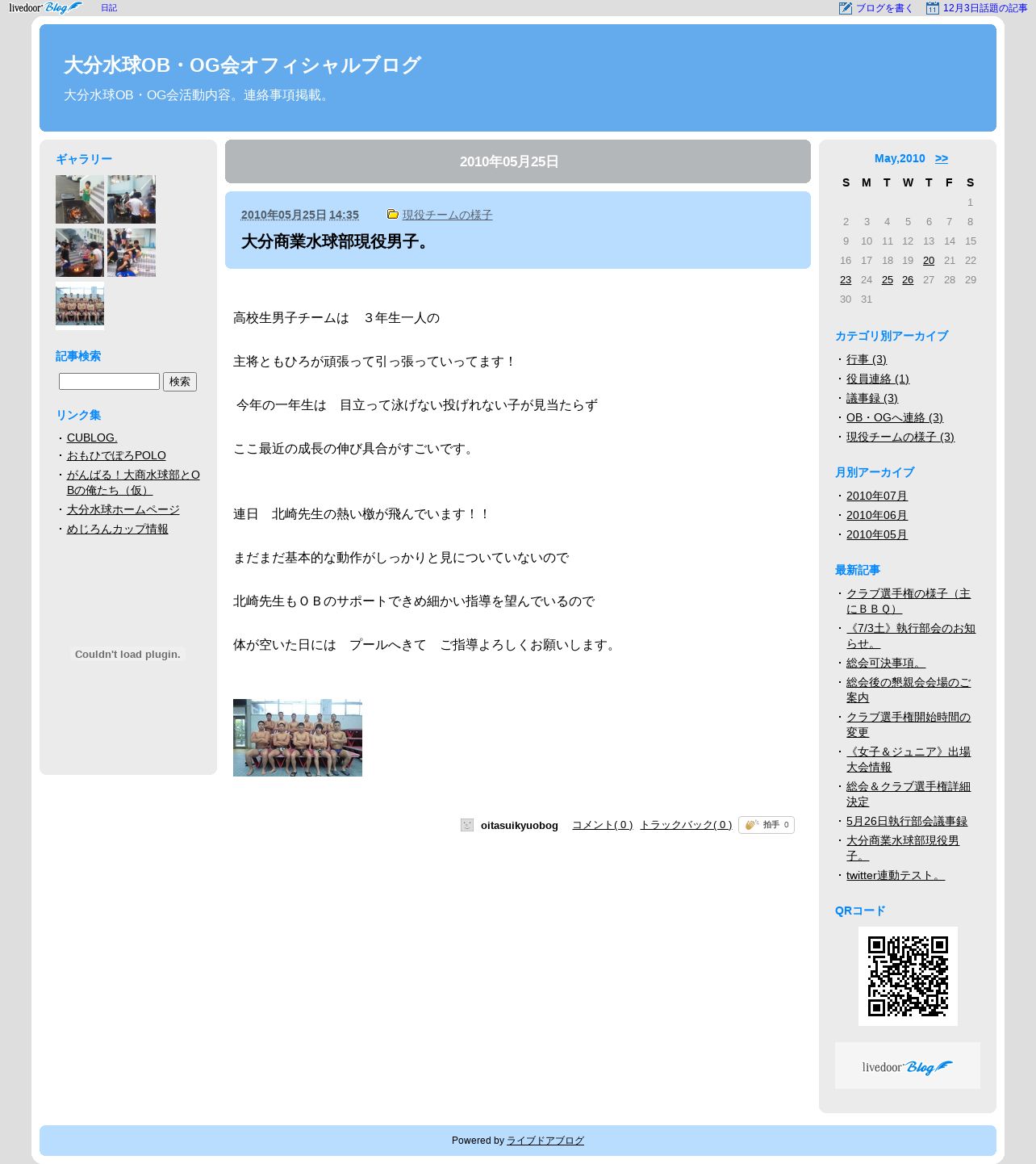
Task: Open the team photo gallery thumbnail
Action: [80, 306]
